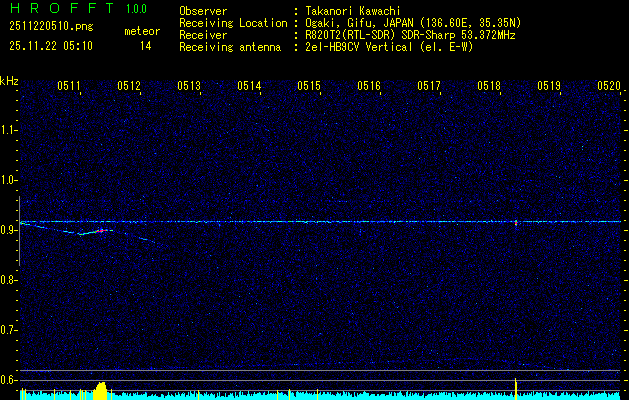Click the pink meteor echo peak
This screenshot has height=400, width=629.
[x=102, y=231]
